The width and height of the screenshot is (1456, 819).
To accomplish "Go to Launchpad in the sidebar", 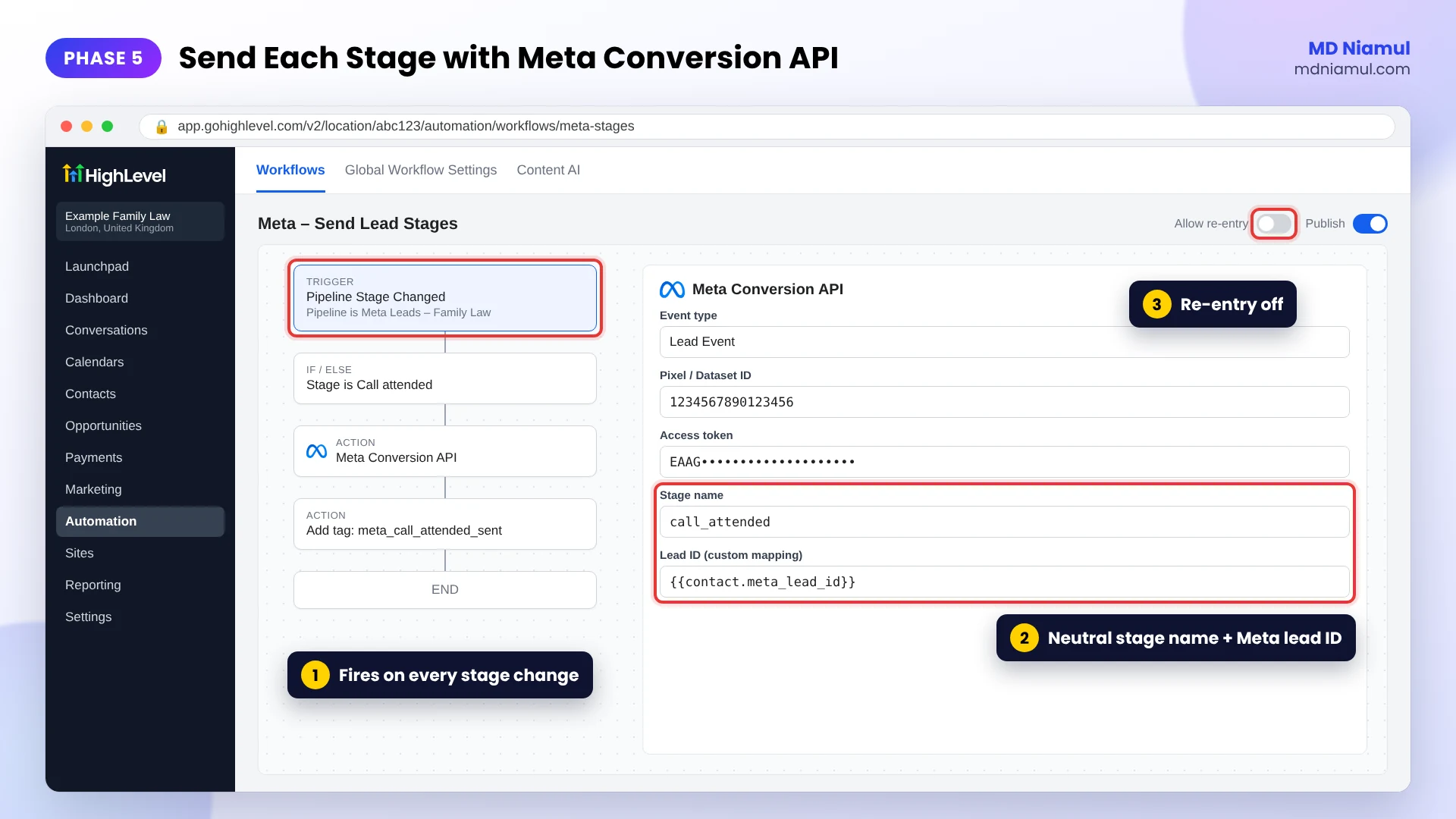I will pos(140,267).
